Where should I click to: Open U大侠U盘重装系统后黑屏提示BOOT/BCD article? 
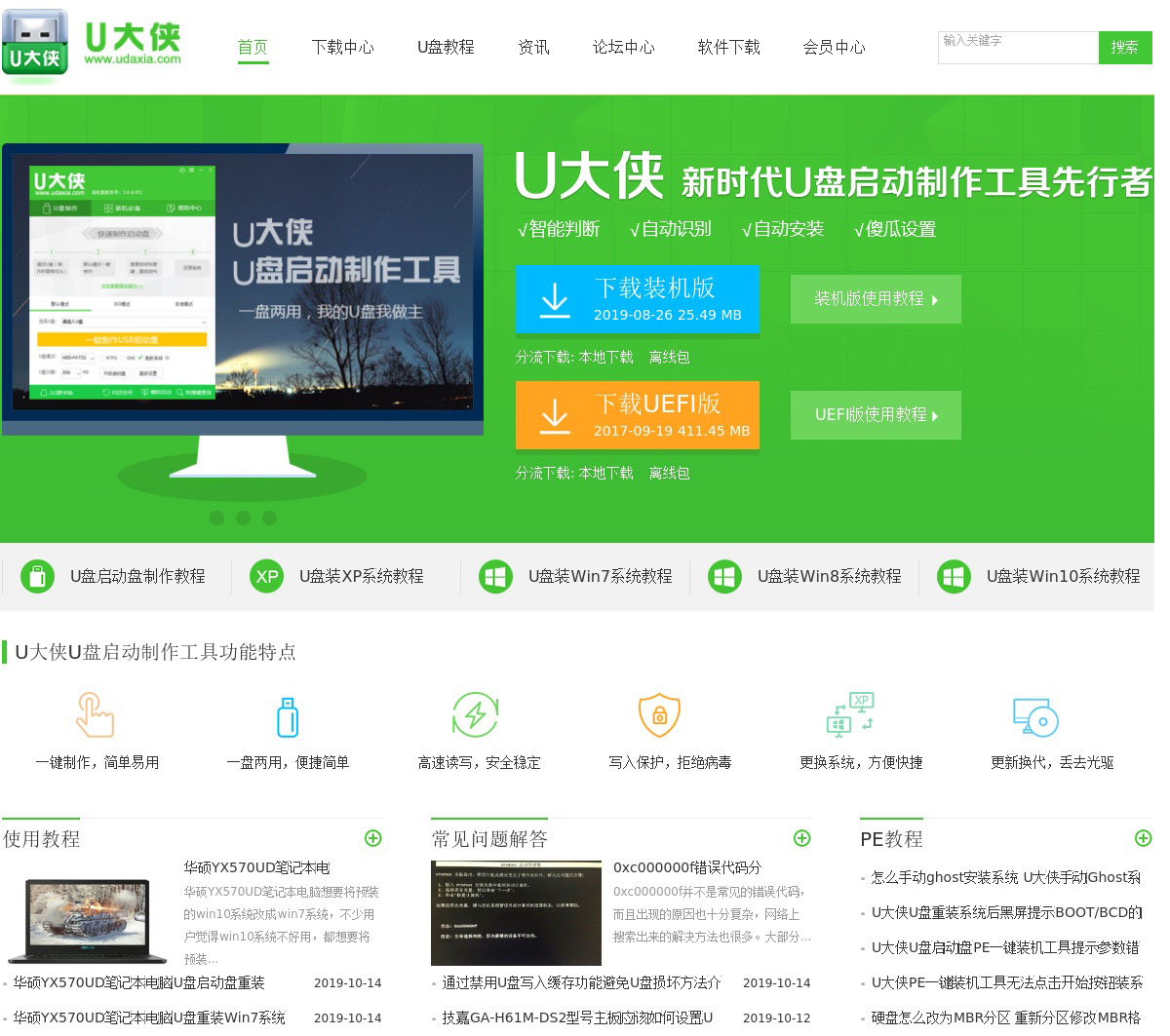point(1006,912)
